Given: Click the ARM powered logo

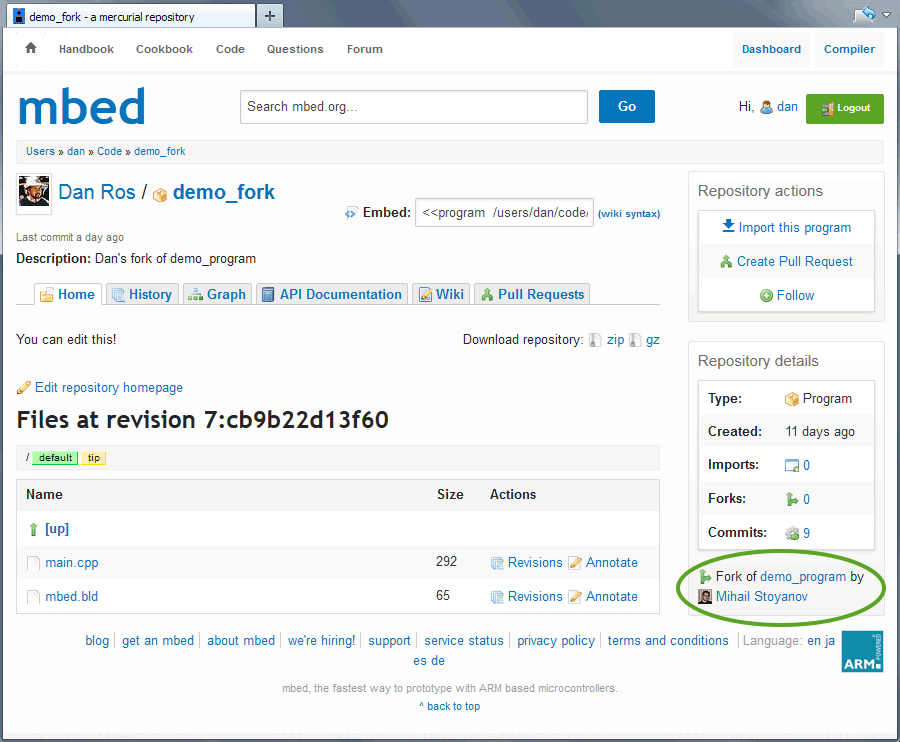Looking at the screenshot, I should click(862, 650).
